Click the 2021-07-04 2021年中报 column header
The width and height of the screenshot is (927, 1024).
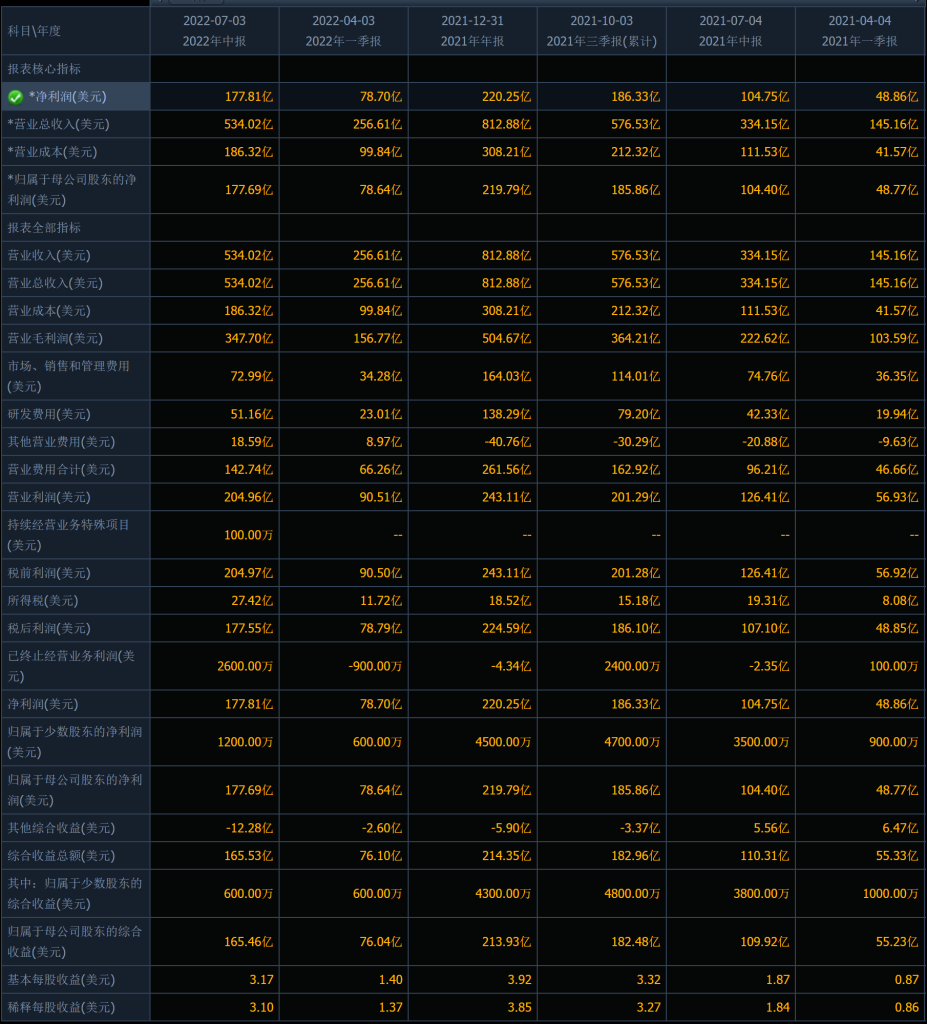coord(730,31)
